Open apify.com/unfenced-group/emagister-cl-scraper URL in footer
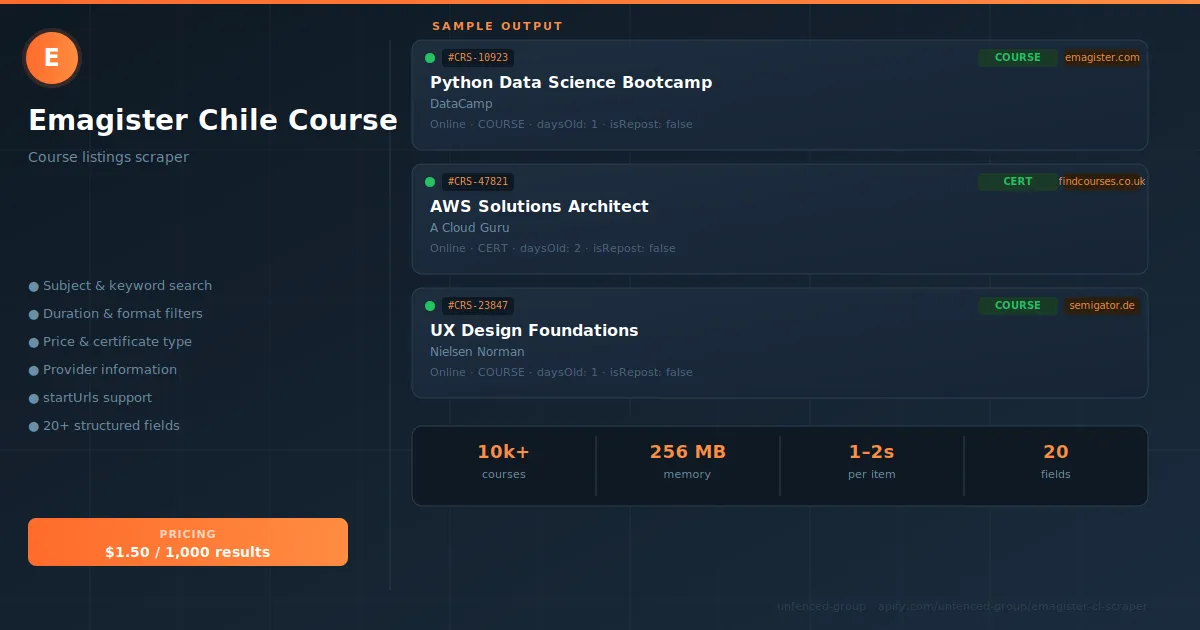The height and width of the screenshot is (630, 1200). click(x=1014, y=606)
